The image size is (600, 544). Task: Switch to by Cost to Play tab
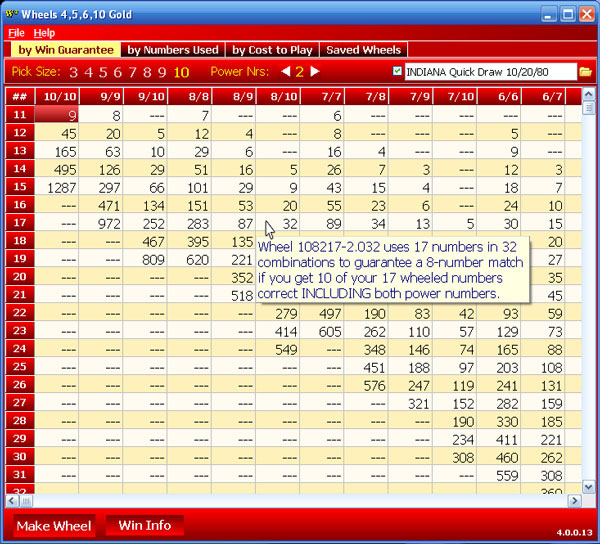pos(272,50)
